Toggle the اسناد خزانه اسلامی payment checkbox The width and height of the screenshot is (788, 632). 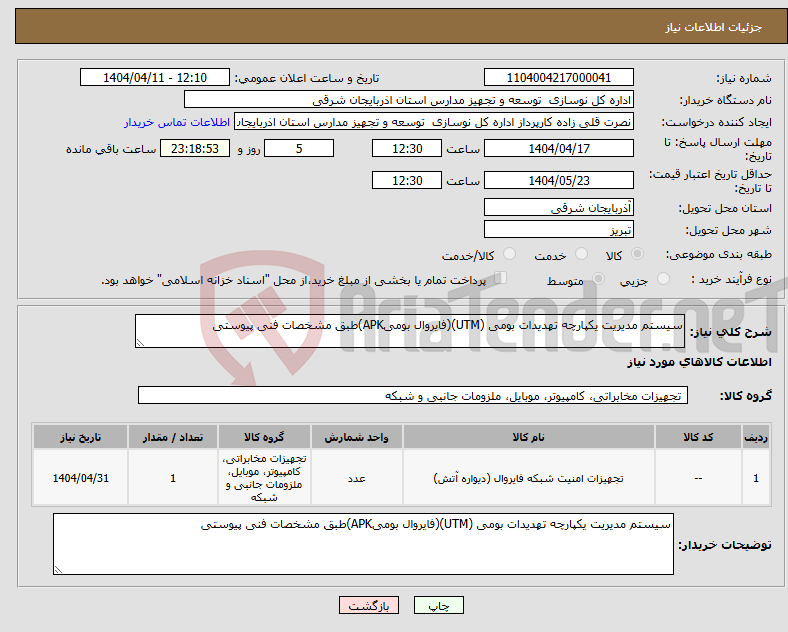(x=501, y=278)
